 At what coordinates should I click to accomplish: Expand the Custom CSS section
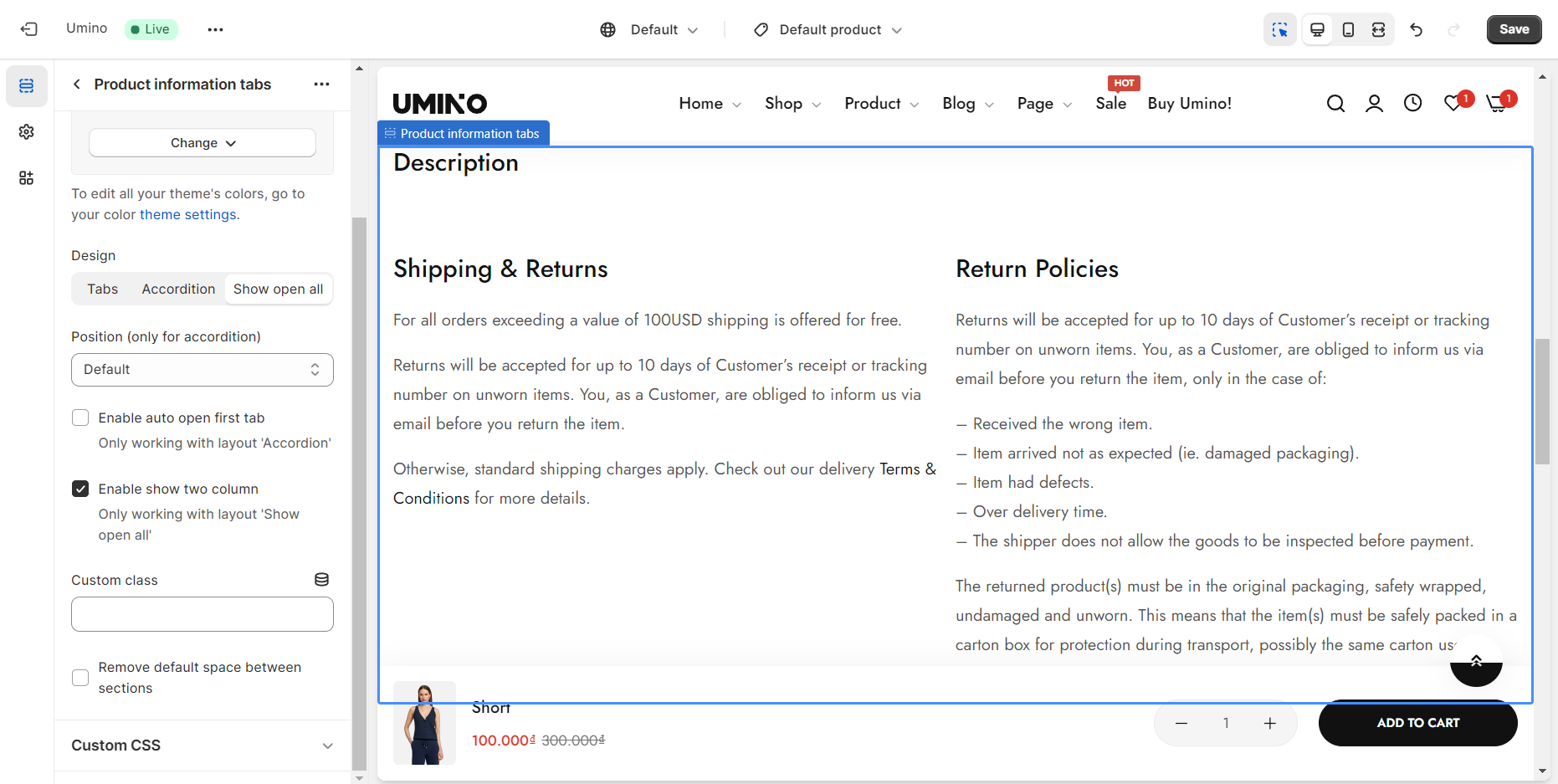[x=202, y=746]
